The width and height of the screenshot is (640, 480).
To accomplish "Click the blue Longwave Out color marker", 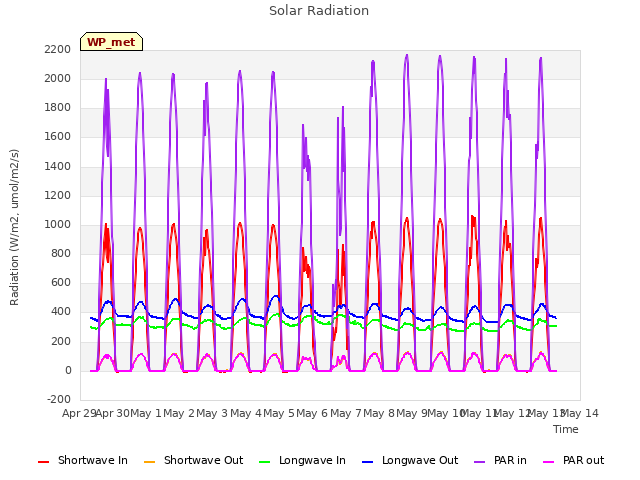I will click(x=367, y=462).
